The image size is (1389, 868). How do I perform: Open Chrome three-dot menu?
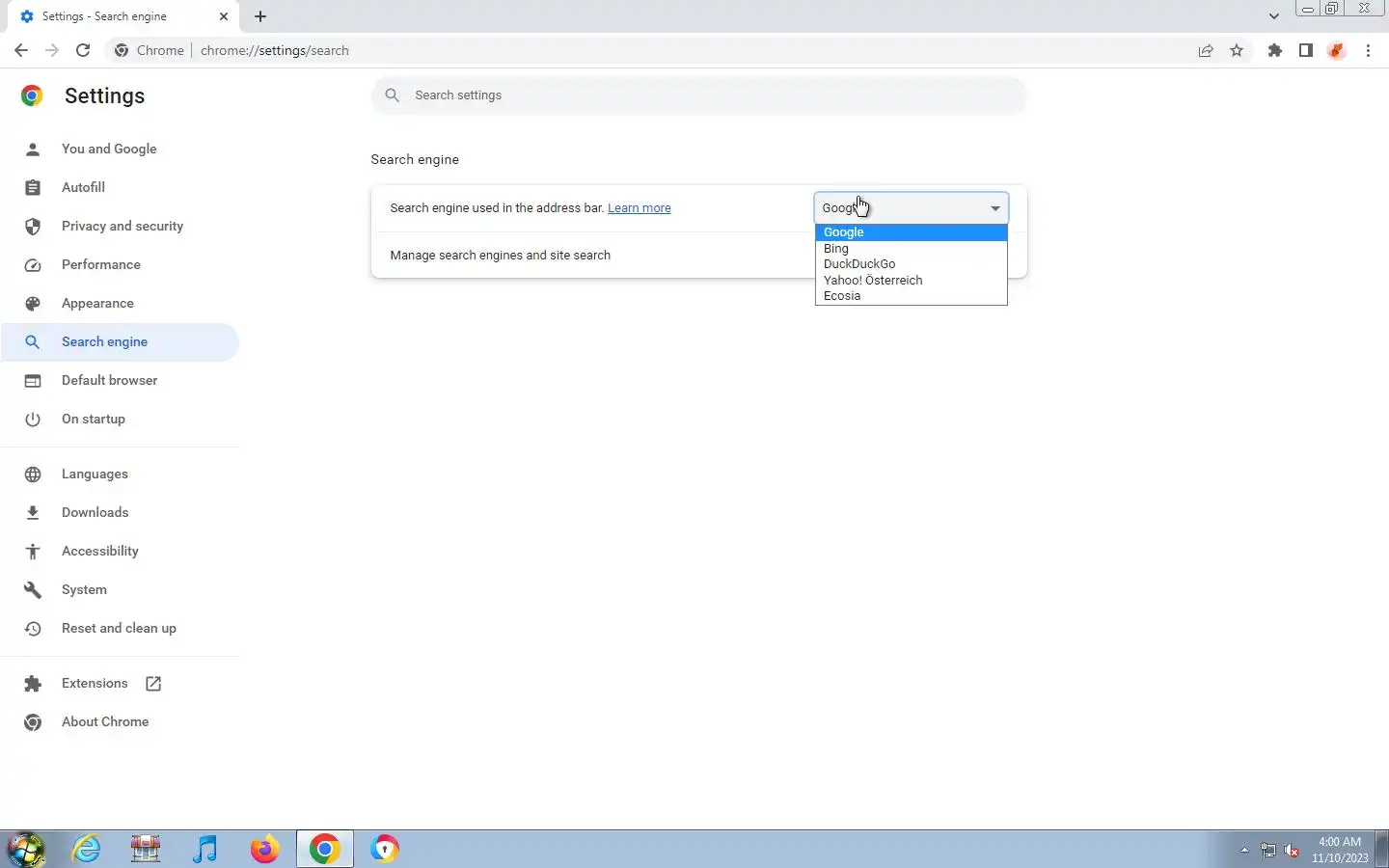tap(1368, 50)
